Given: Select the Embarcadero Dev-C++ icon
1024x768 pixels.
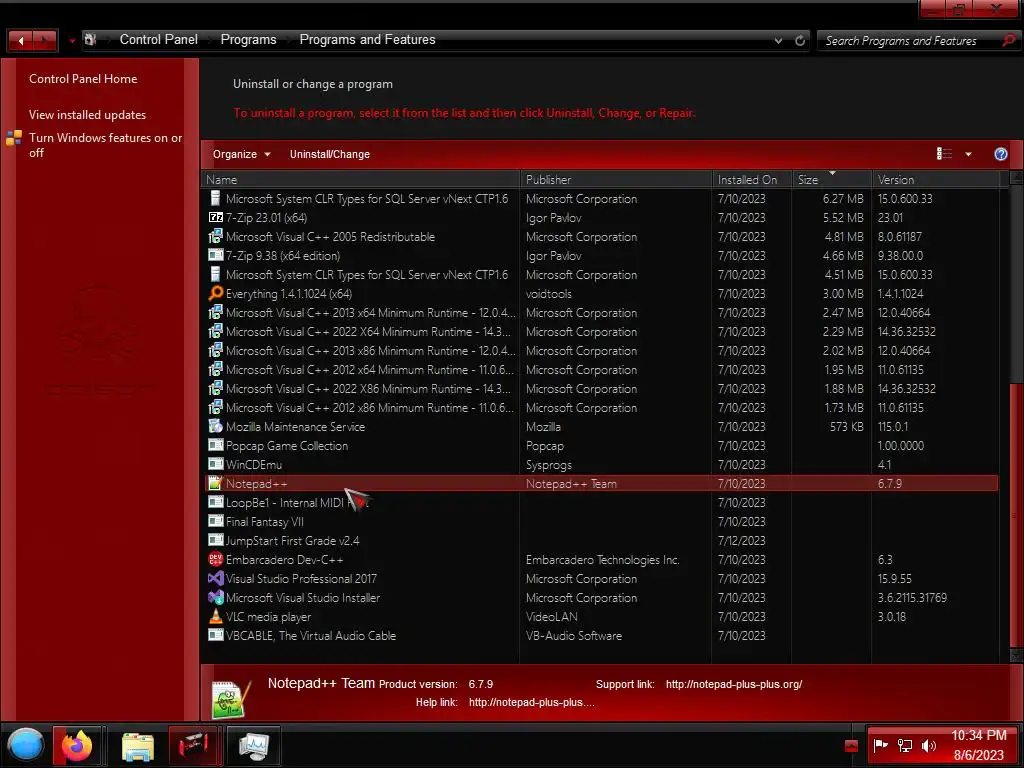Looking at the screenshot, I should pos(216,559).
